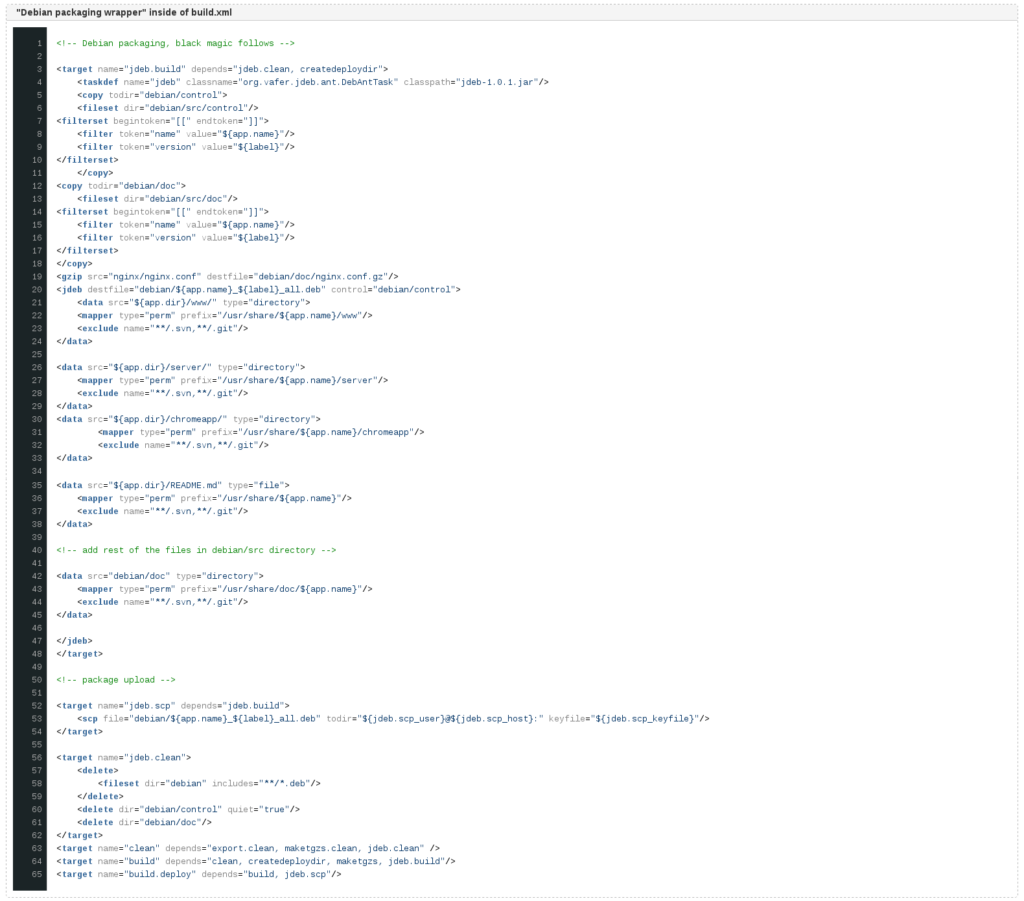This screenshot has width=1024, height=901.
Task: Click the comment 'add rest of the files'
Action: (197, 550)
